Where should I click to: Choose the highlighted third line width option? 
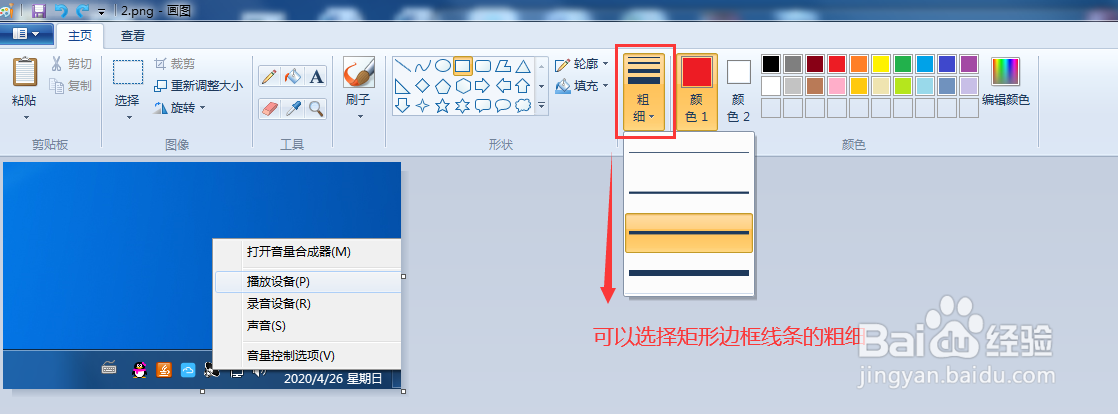(689, 232)
